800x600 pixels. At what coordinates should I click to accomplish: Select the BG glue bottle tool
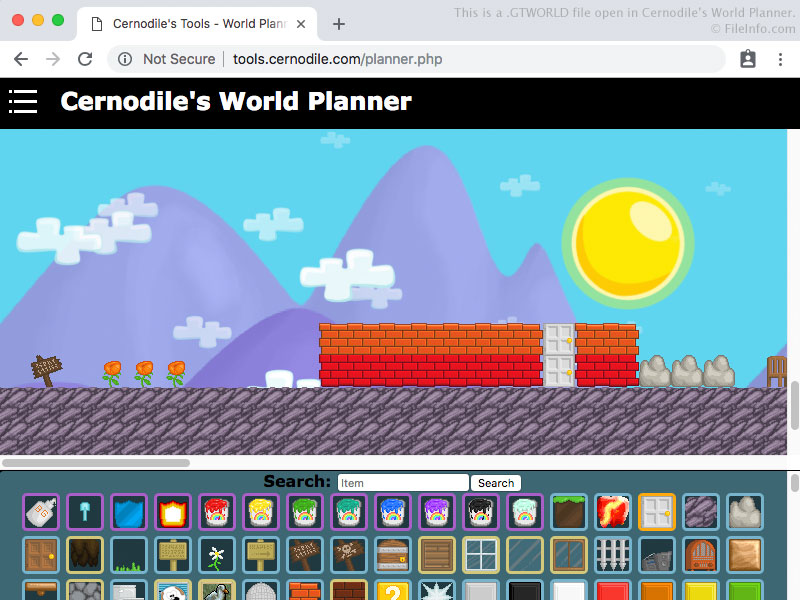click(41, 512)
